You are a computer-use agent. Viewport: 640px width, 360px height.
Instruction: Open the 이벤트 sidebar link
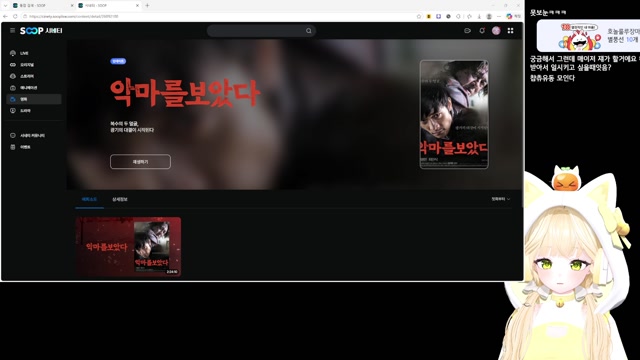34,147
